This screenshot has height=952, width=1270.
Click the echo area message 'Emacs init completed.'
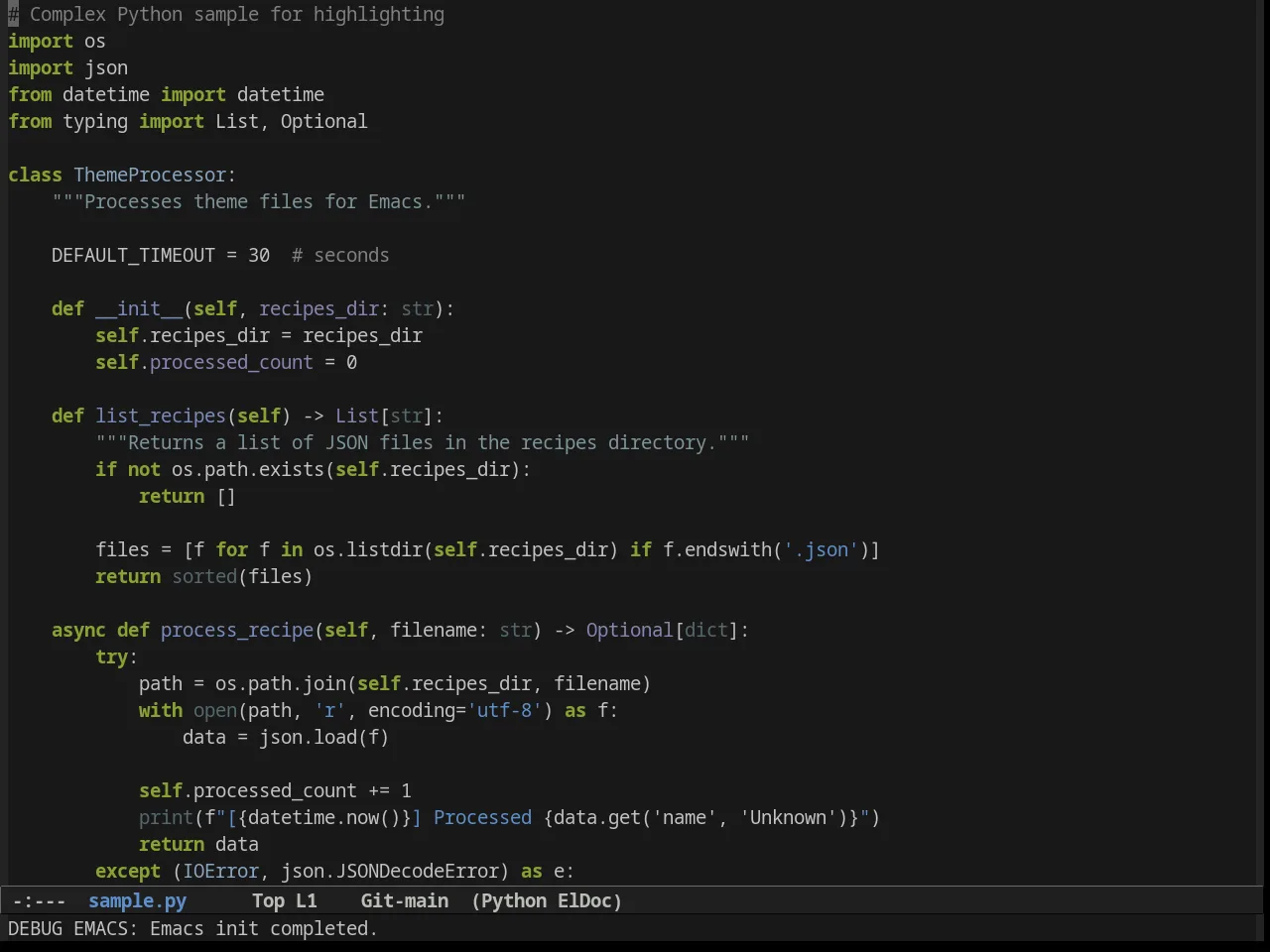263,928
